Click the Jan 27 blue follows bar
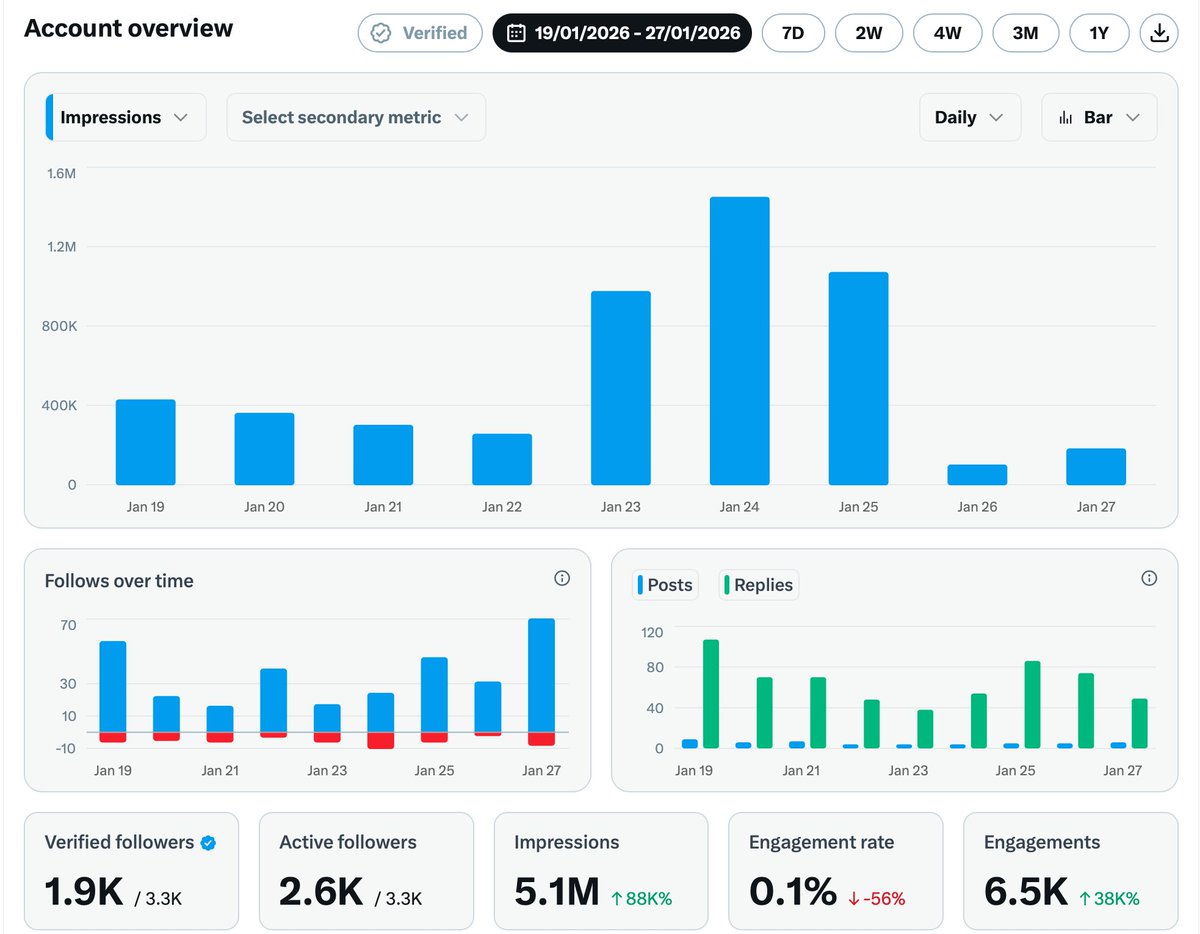 pyautogui.click(x=541, y=675)
